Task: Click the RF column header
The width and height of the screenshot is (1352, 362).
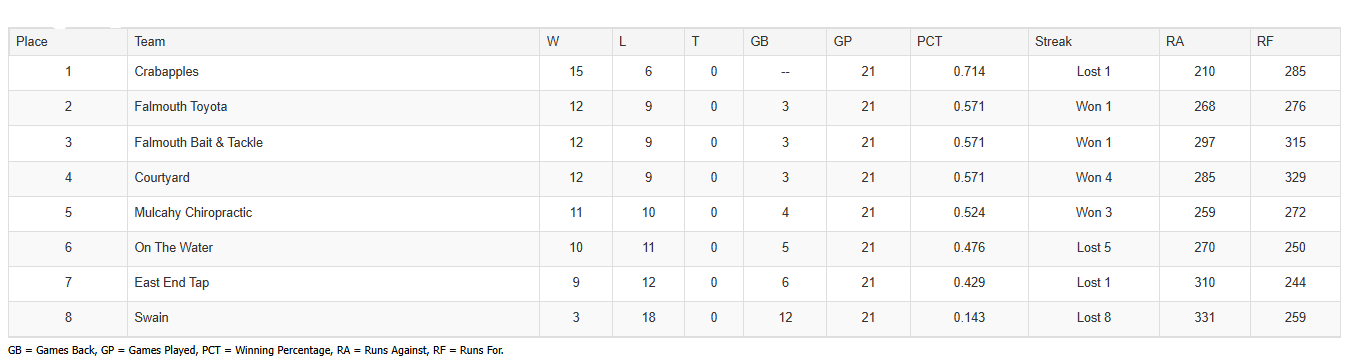Action: coord(1266,42)
